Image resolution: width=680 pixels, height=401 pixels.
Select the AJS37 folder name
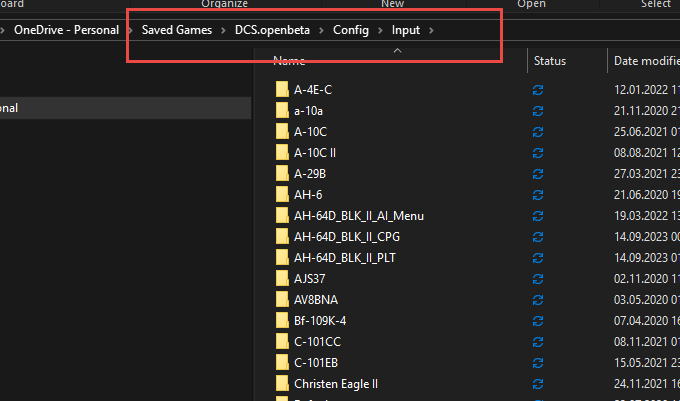click(x=309, y=279)
